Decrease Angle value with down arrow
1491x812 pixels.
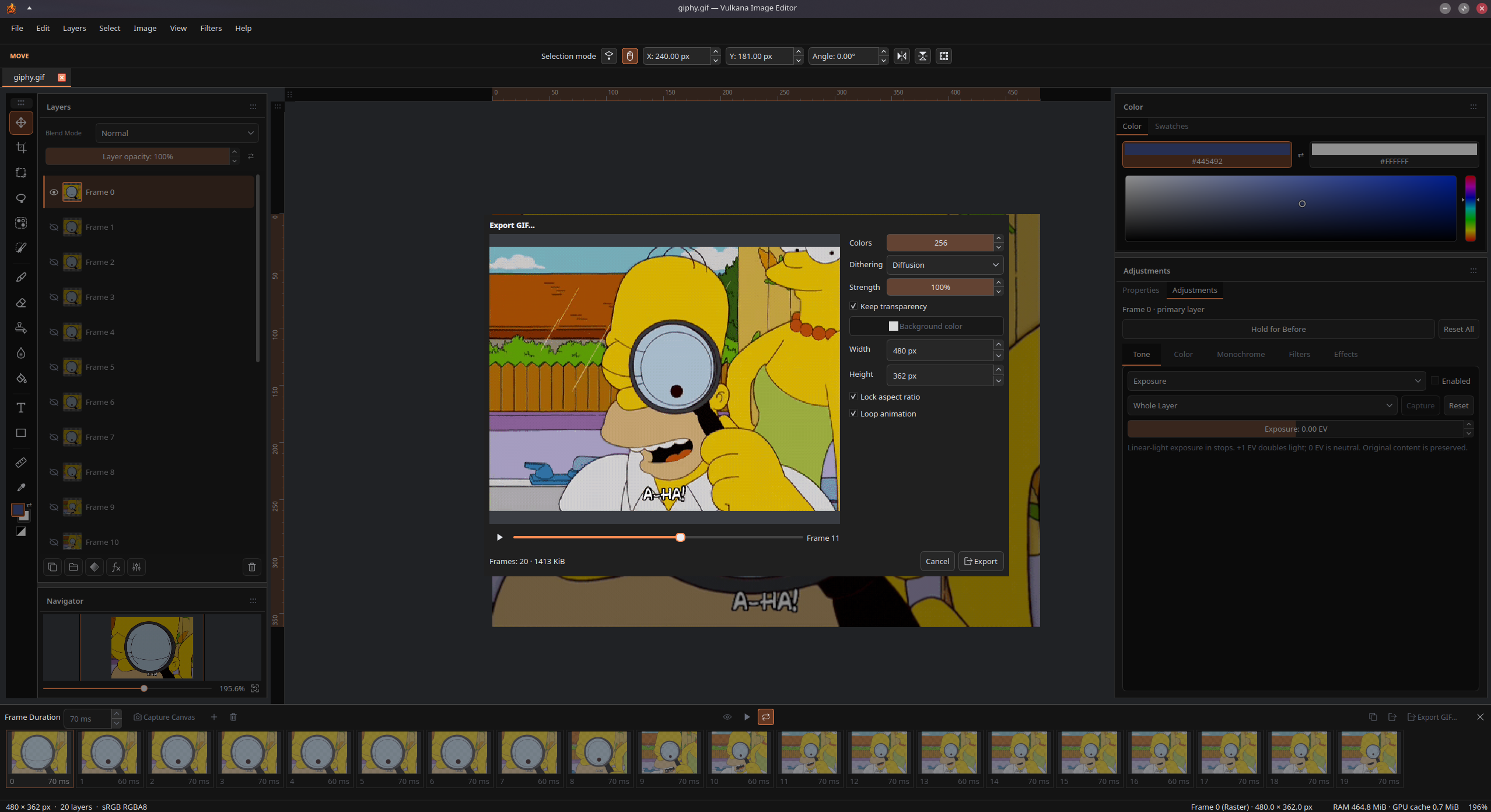click(884, 61)
